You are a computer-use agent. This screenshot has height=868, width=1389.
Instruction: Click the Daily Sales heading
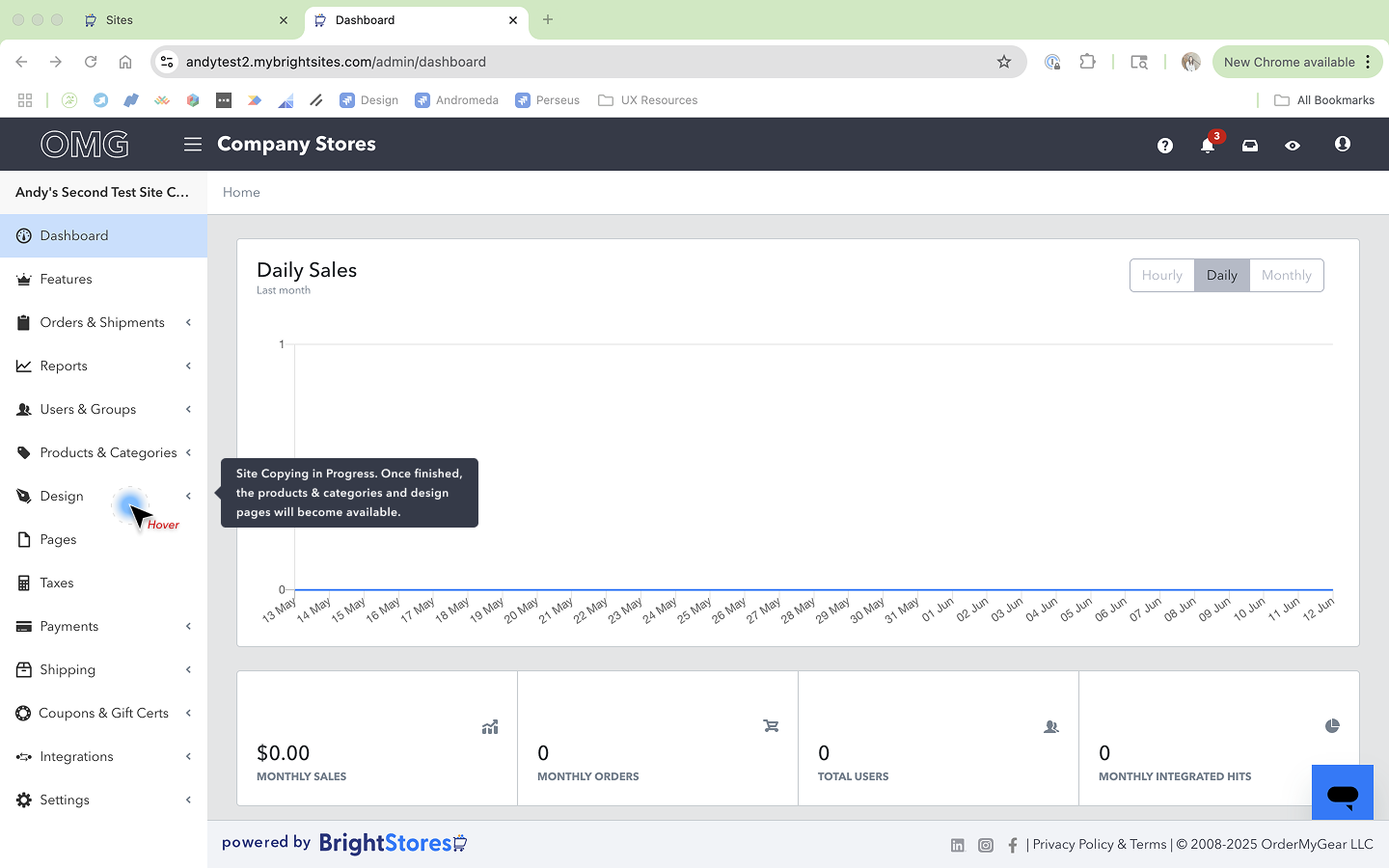coord(307,271)
